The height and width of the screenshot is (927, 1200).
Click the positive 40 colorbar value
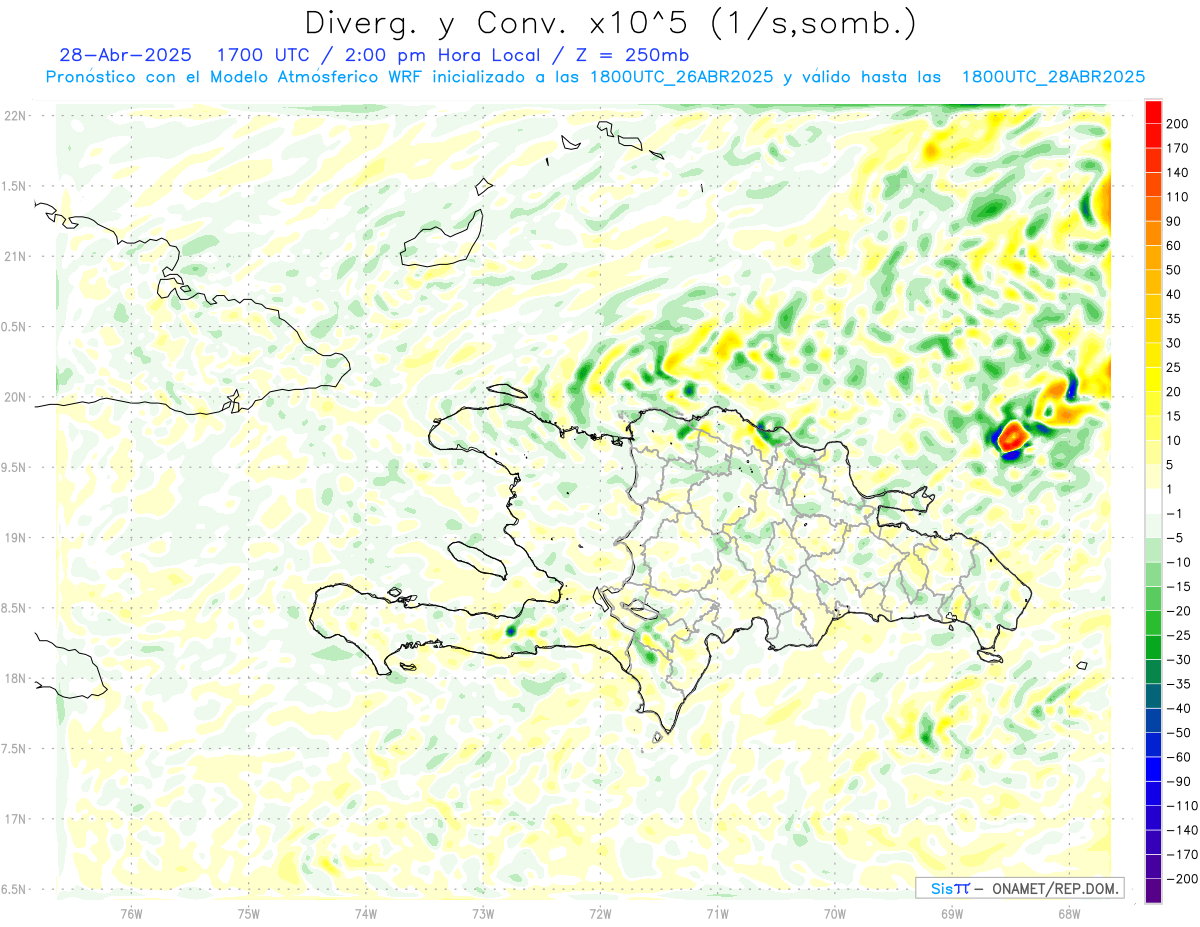(1173, 294)
